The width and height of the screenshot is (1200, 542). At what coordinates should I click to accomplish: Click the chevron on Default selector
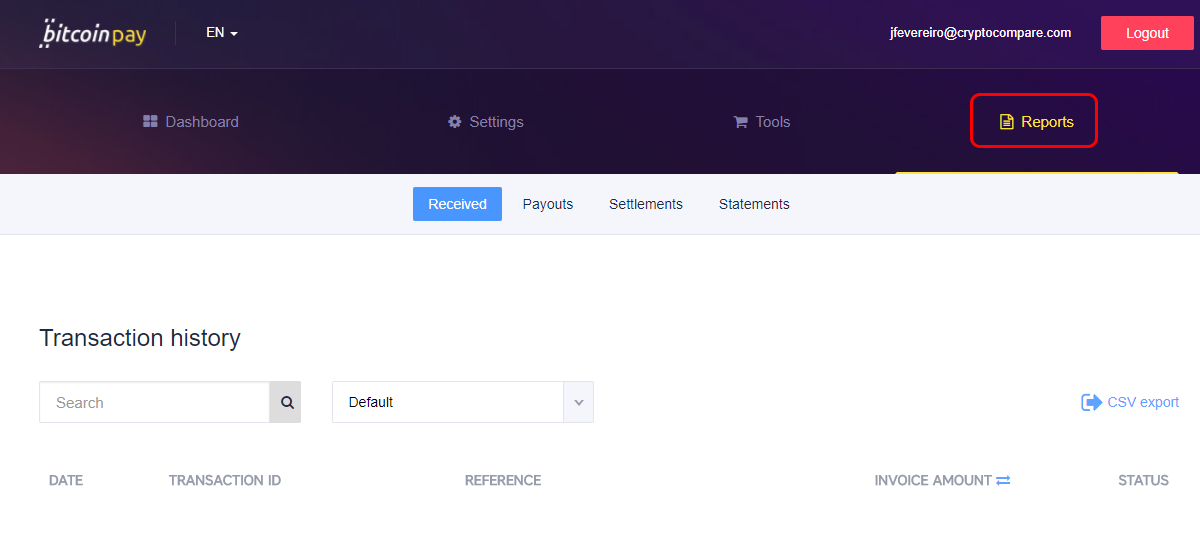pos(578,402)
